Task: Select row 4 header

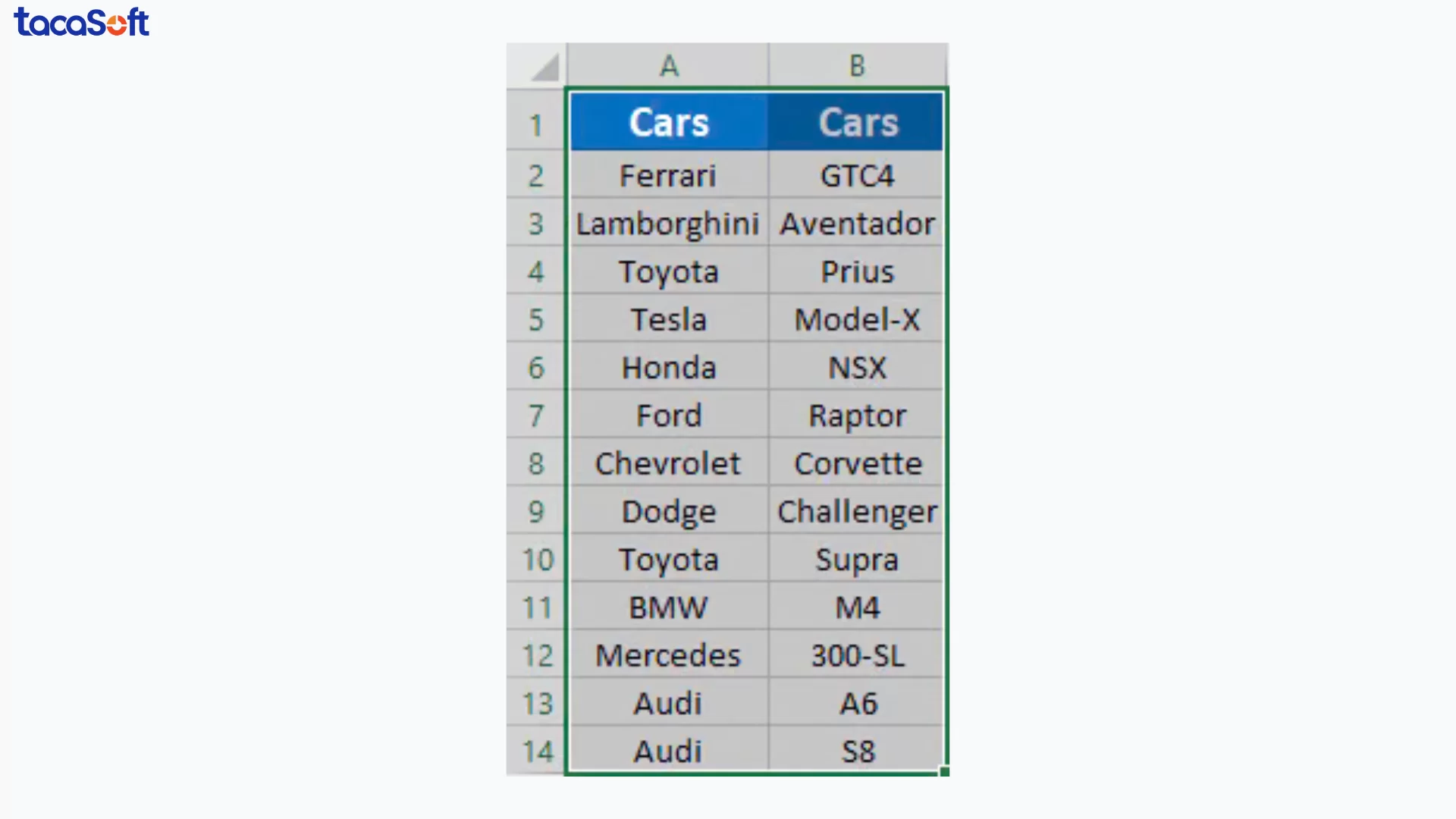Action: coord(535,271)
